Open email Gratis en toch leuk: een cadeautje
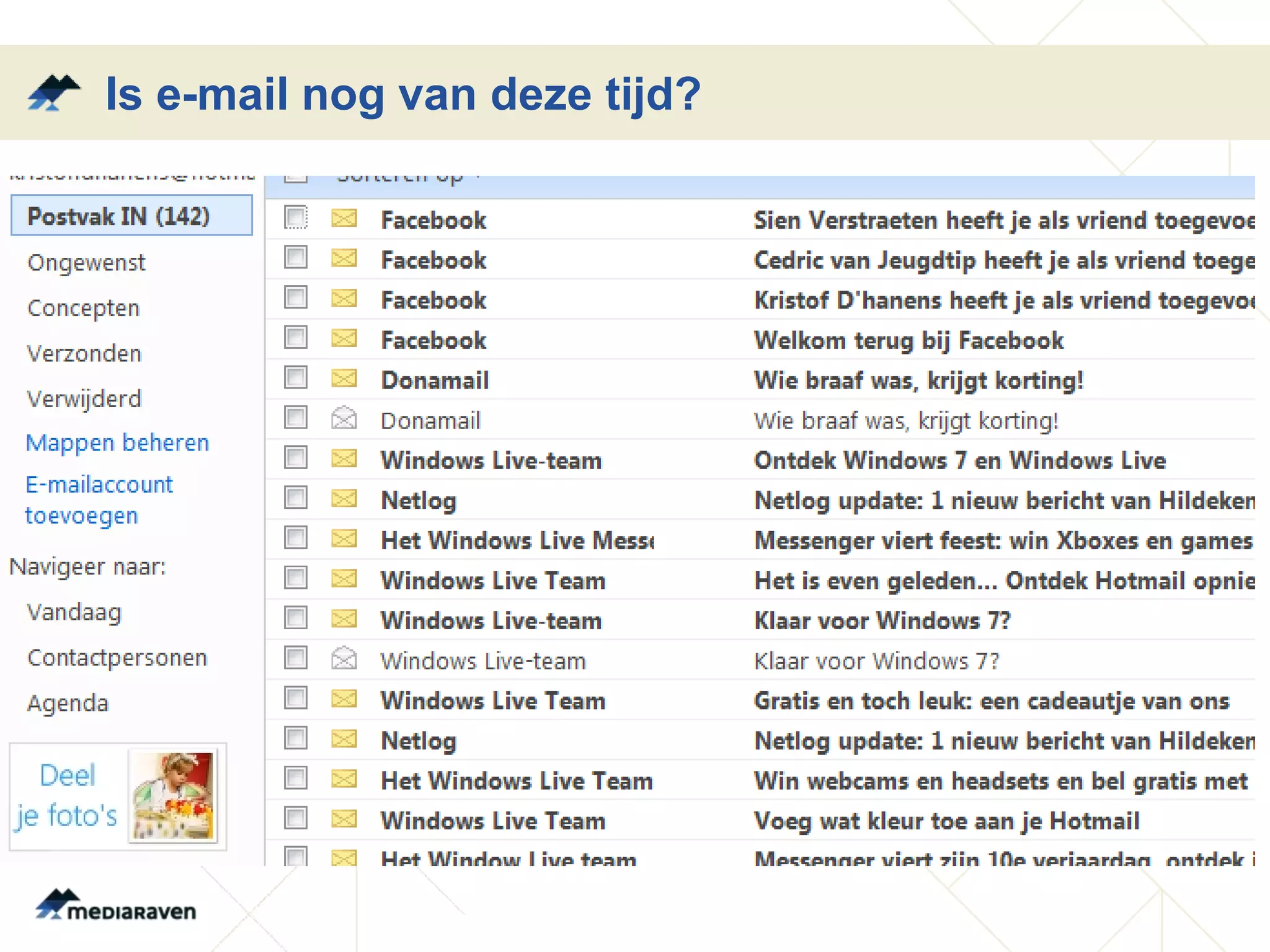The width and height of the screenshot is (1270, 952). (992, 701)
